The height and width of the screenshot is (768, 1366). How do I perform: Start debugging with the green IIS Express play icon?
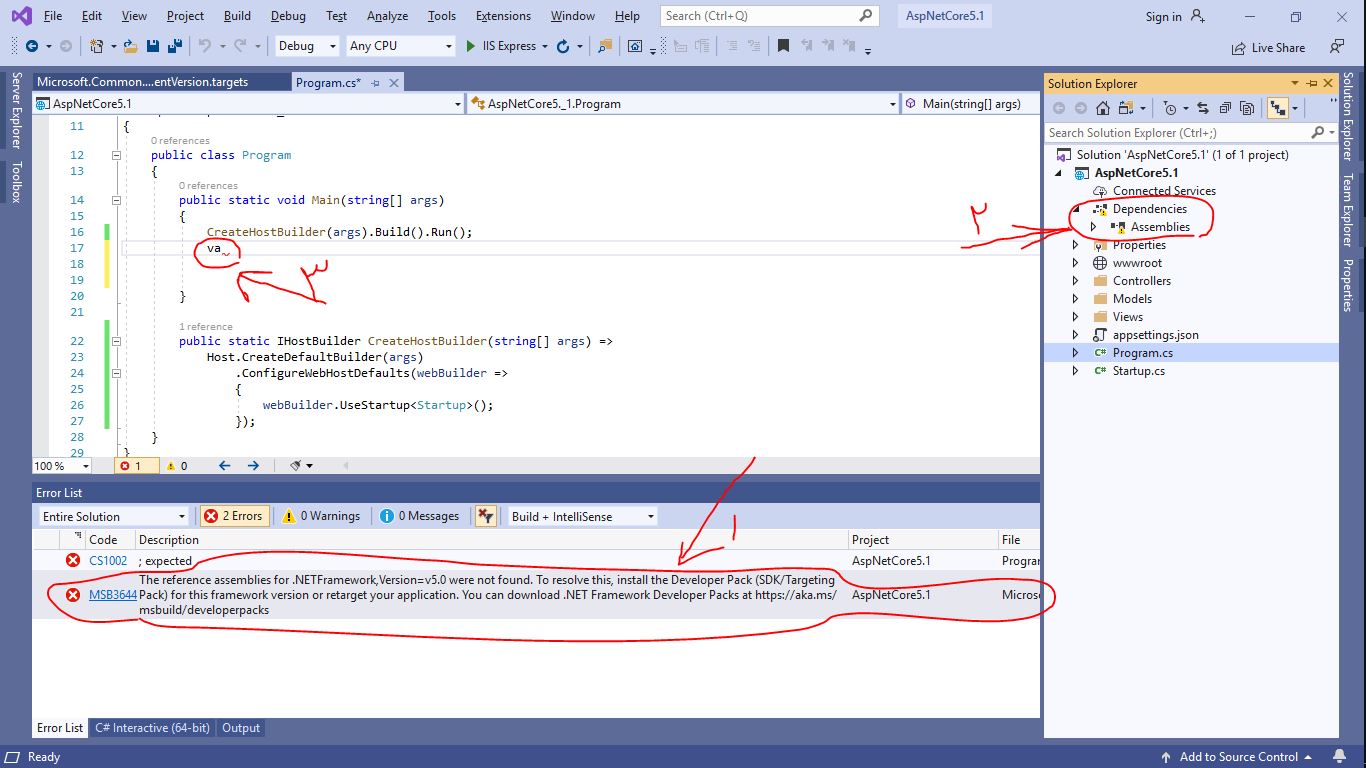tap(470, 46)
